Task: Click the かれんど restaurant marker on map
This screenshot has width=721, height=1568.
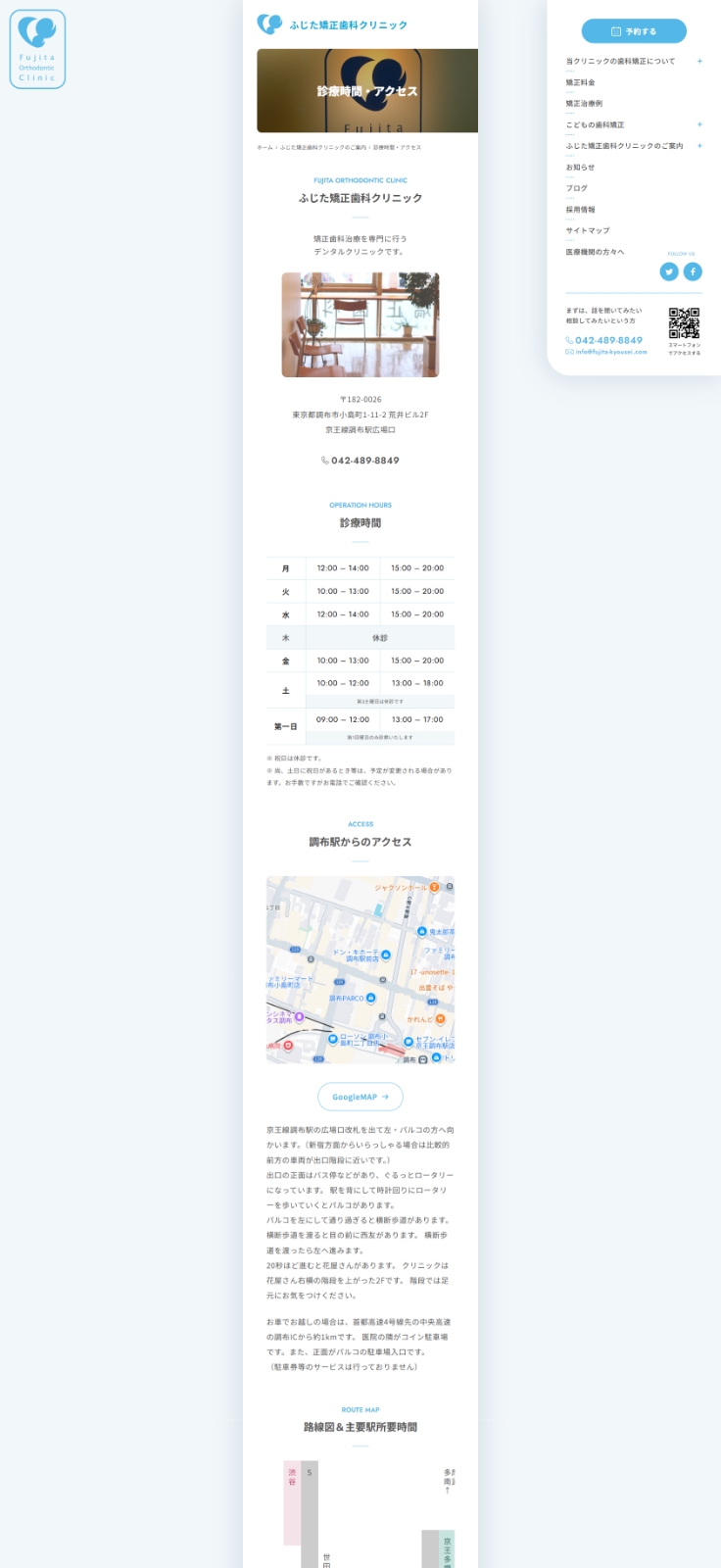Action: (440, 1019)
